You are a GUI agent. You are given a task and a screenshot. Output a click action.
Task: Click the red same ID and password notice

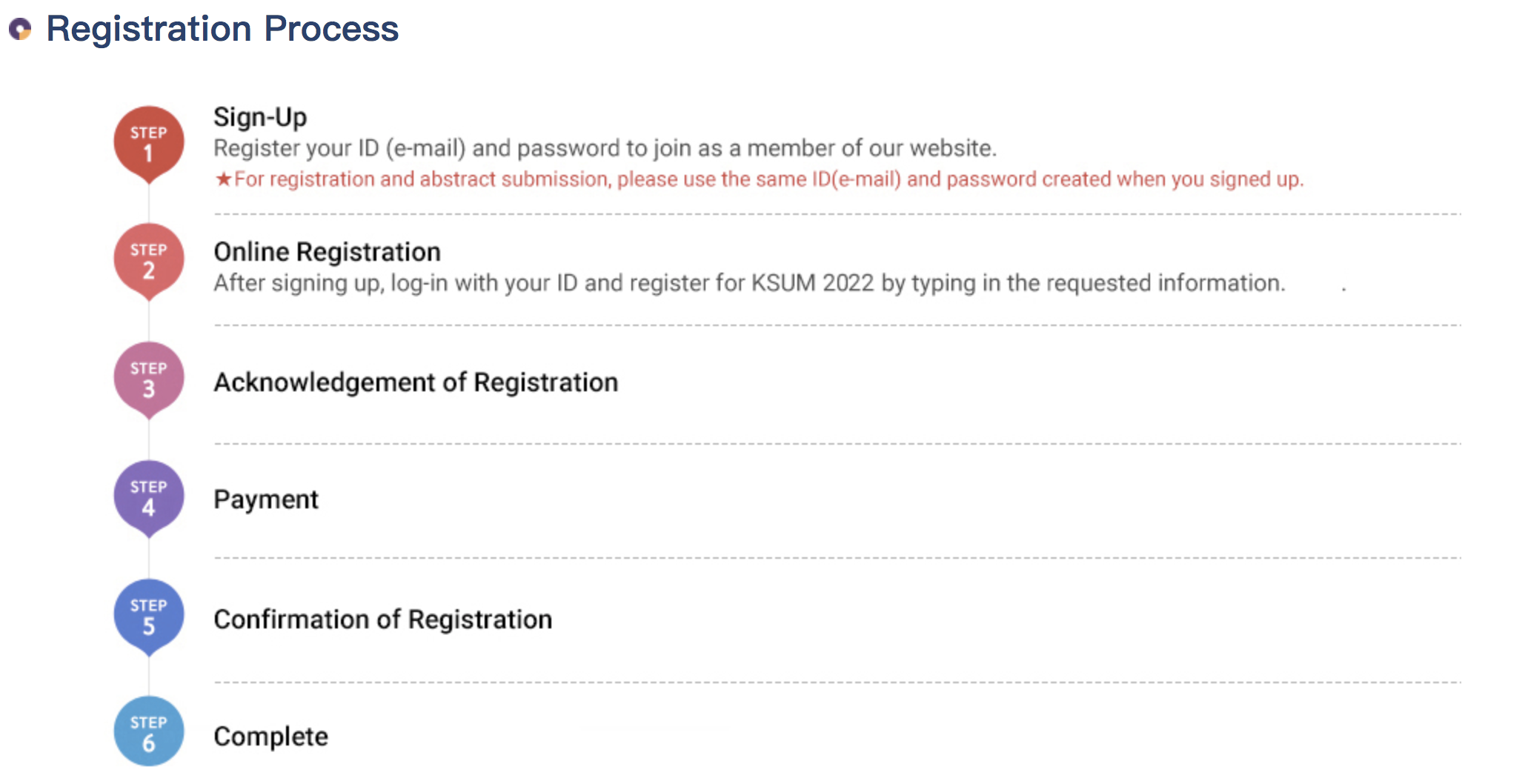[768, 179]
